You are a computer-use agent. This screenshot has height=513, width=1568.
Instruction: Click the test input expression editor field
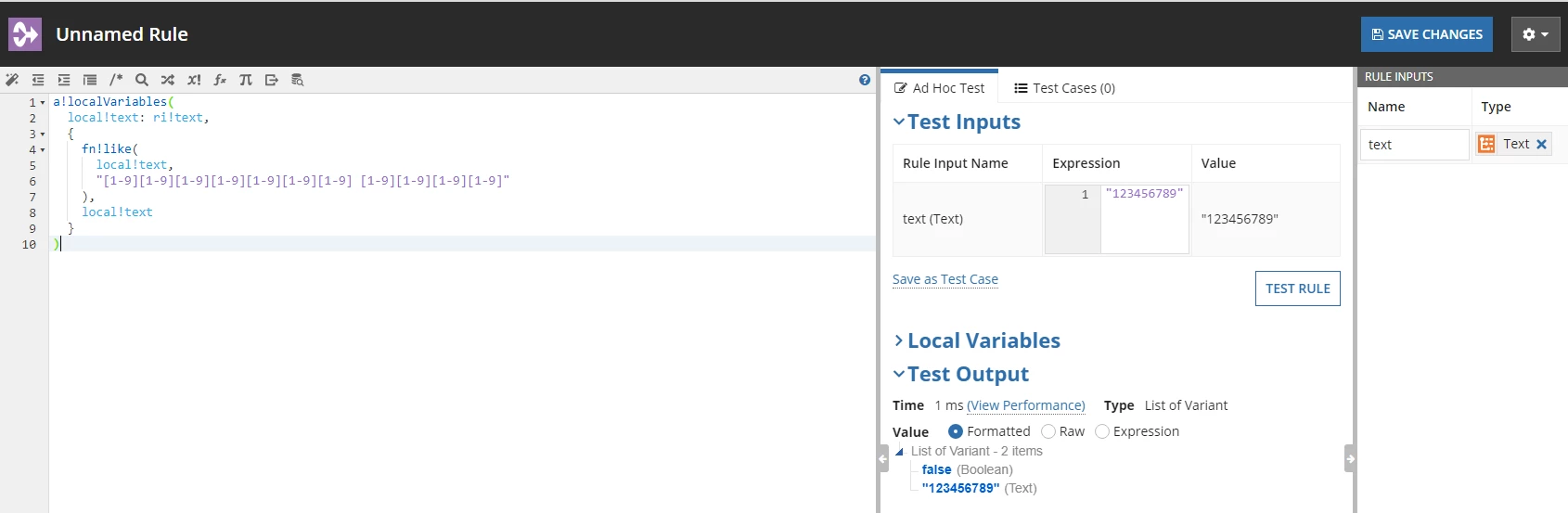pos(1144,219)
